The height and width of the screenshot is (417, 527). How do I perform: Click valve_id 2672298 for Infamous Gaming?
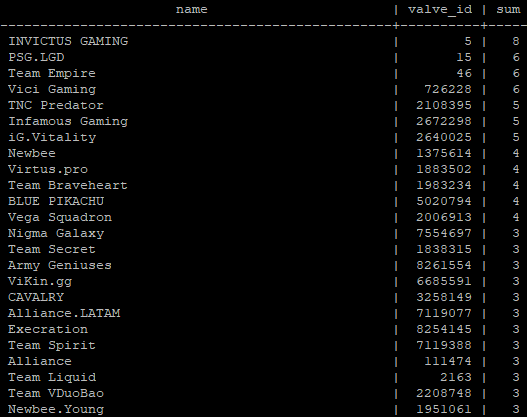(444, 121)
